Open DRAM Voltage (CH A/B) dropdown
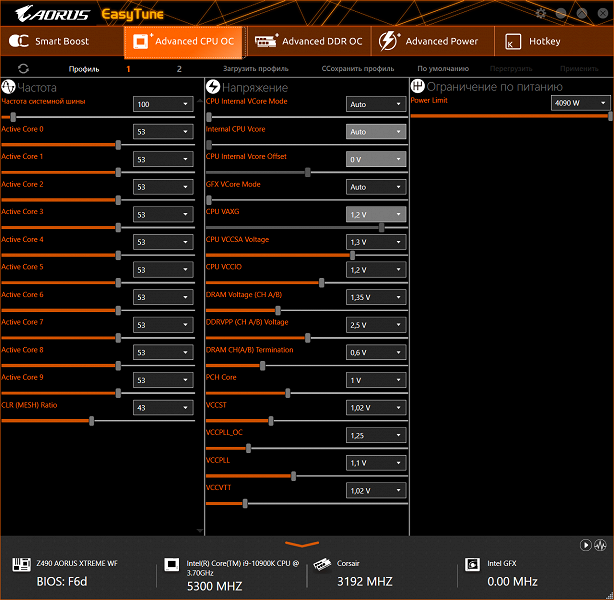 [x=376, y=297]
